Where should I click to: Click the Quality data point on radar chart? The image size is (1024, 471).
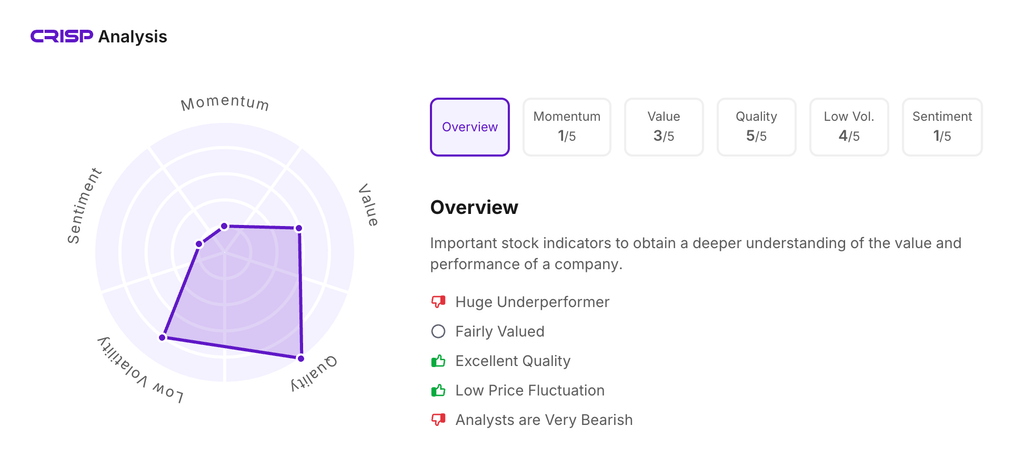(301, 358)
